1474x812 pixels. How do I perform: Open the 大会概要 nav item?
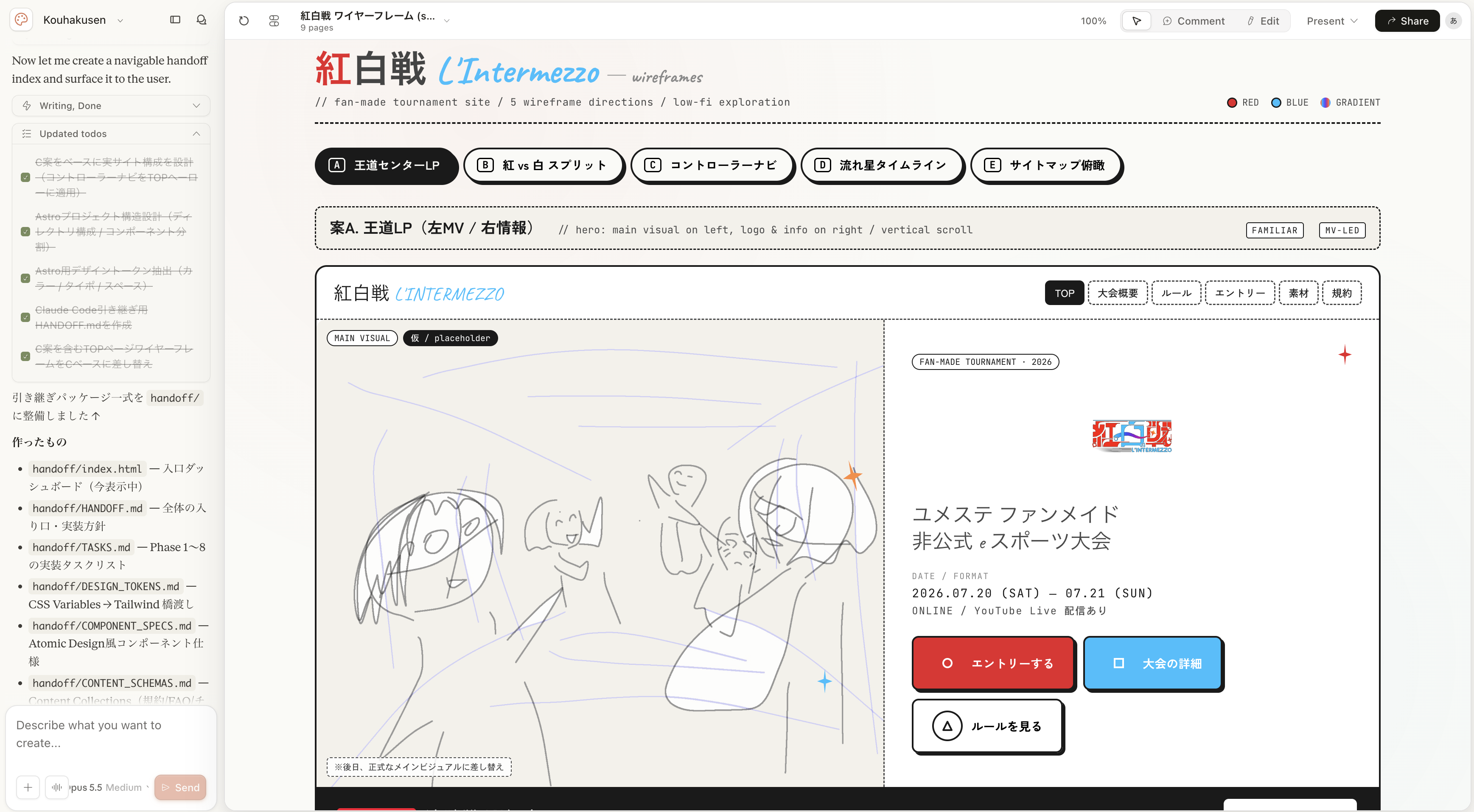point(1118,294)
